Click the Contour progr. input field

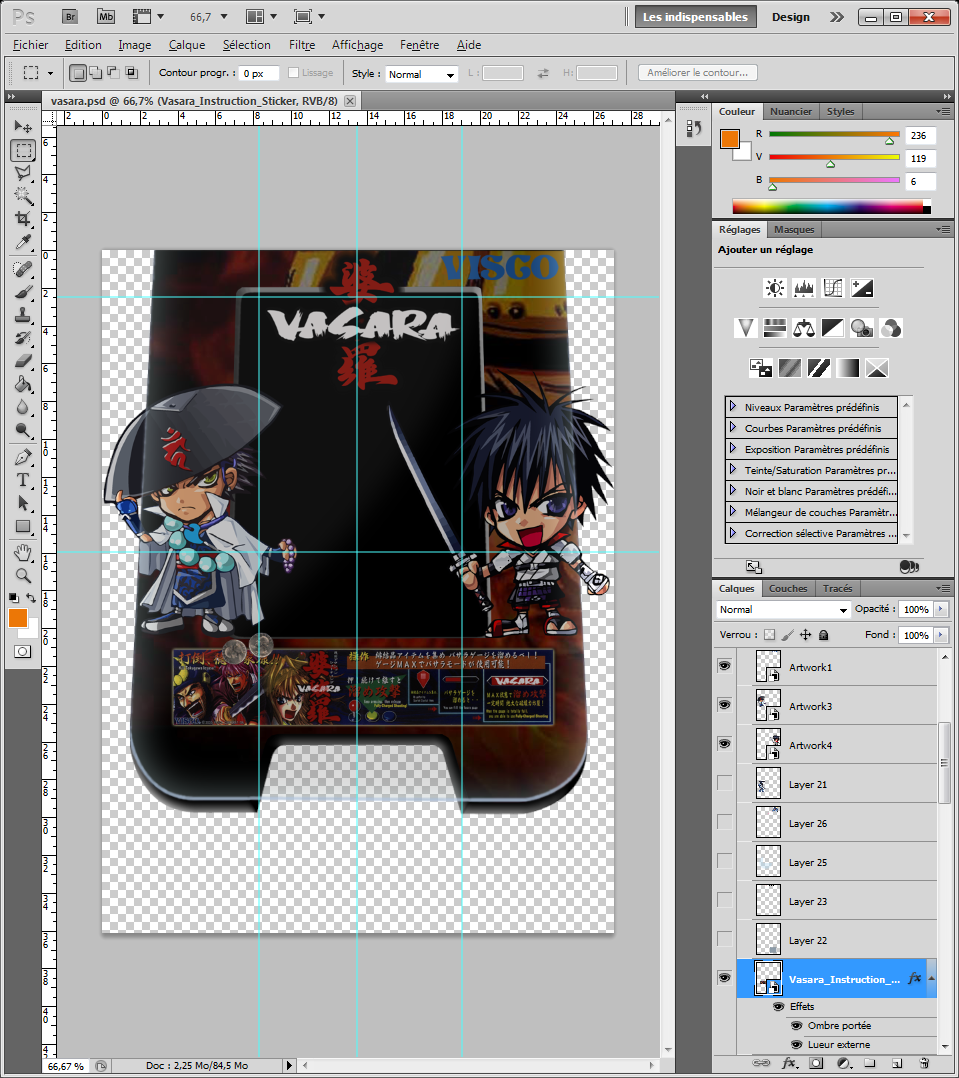pos(257,74)
